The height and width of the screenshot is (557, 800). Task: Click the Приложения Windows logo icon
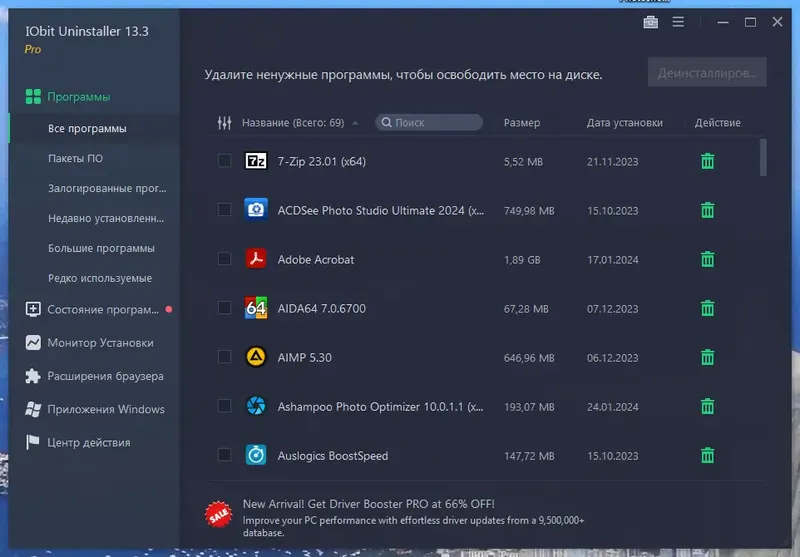point(33,409)
